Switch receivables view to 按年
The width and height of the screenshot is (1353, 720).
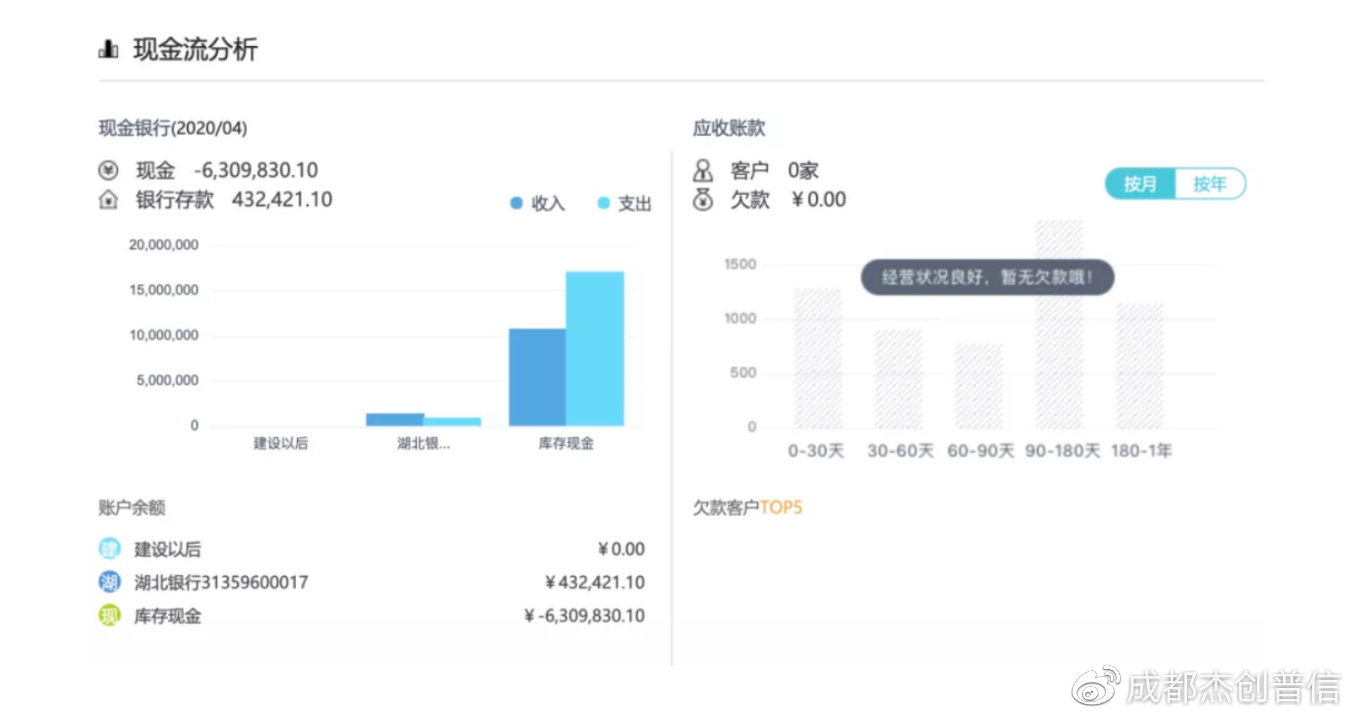pos(1209,184)
